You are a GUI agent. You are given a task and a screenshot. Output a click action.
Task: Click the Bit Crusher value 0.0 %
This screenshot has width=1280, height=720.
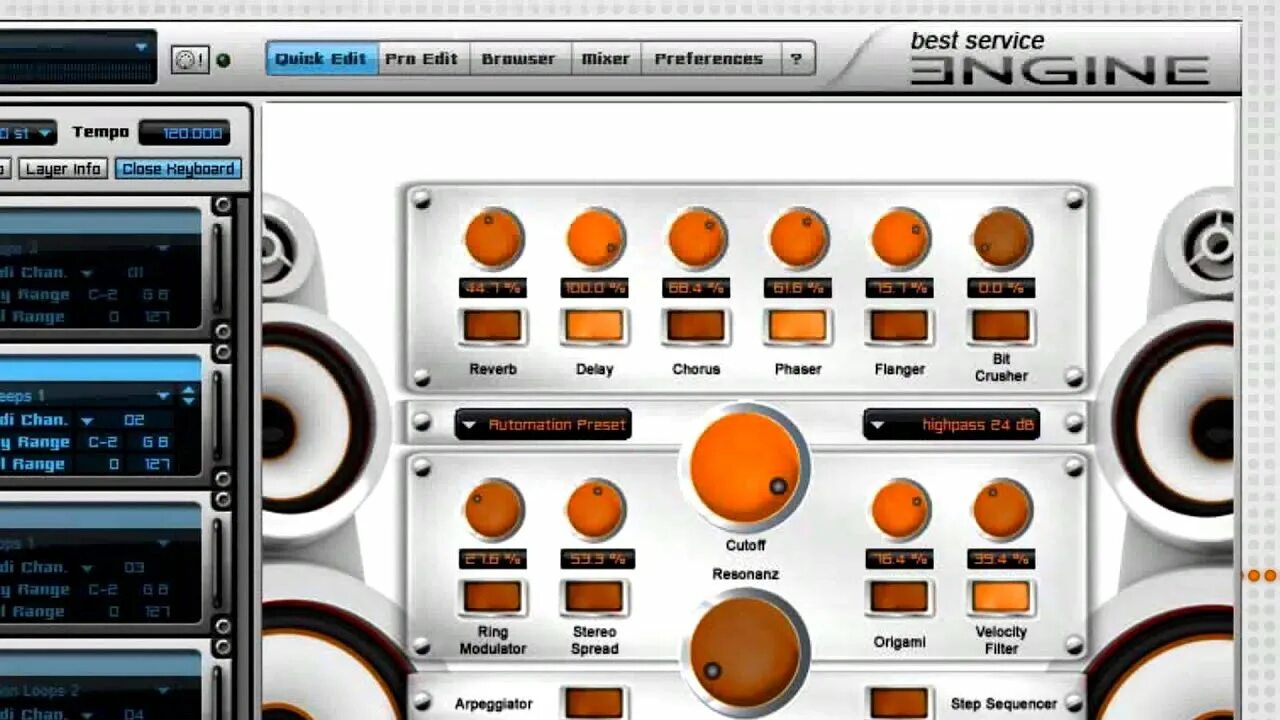(x=1001, y=288)
